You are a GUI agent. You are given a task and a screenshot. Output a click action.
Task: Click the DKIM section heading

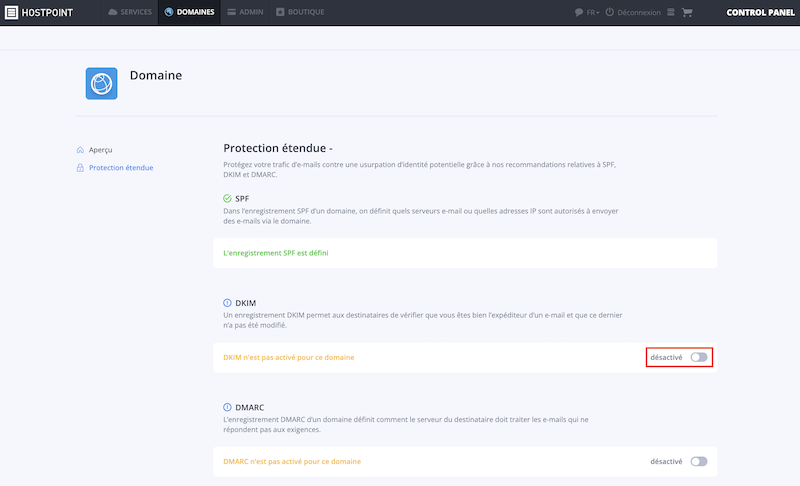pyautogui.click(x=245, y=303)
